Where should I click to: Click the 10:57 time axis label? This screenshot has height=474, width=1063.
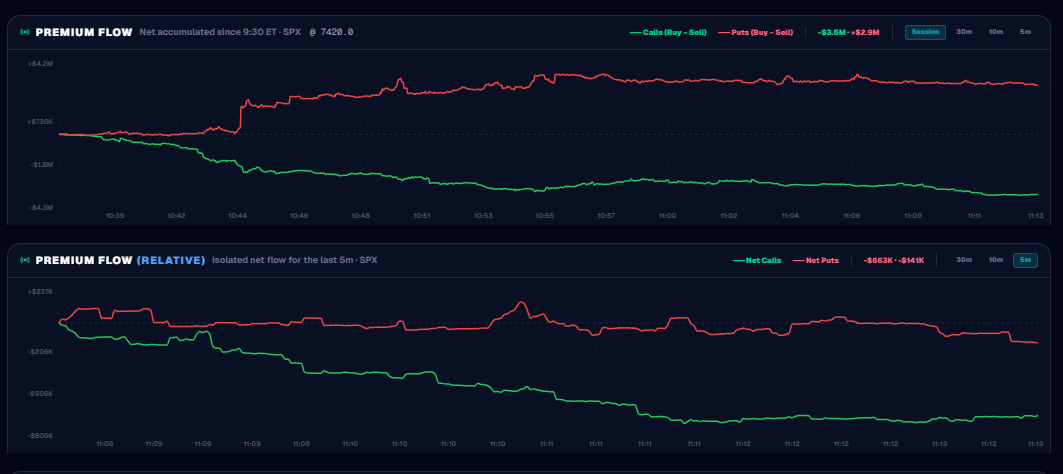[606, 216]
